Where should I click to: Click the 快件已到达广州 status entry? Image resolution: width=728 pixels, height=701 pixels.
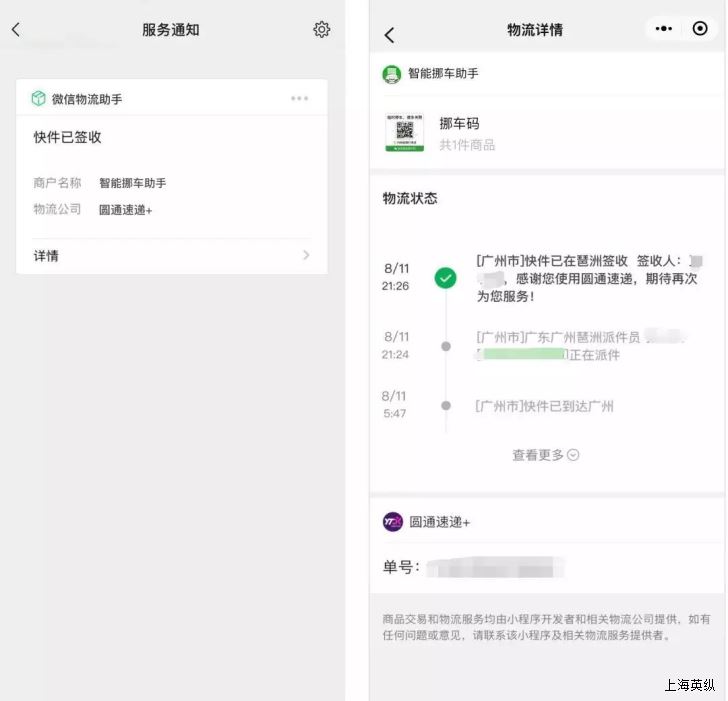pos(545,406)
